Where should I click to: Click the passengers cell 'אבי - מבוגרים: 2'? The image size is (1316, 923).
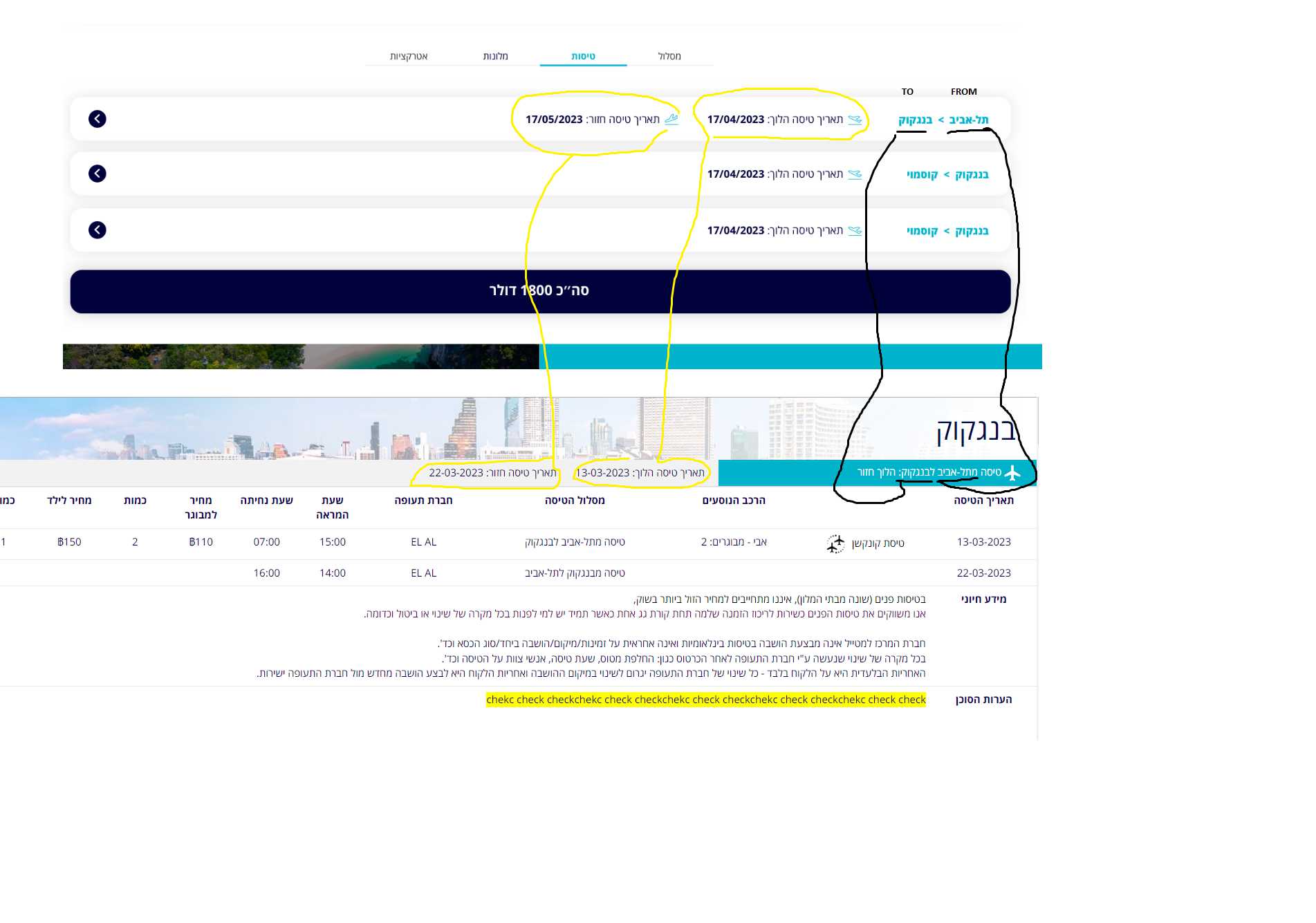[734, 542]
